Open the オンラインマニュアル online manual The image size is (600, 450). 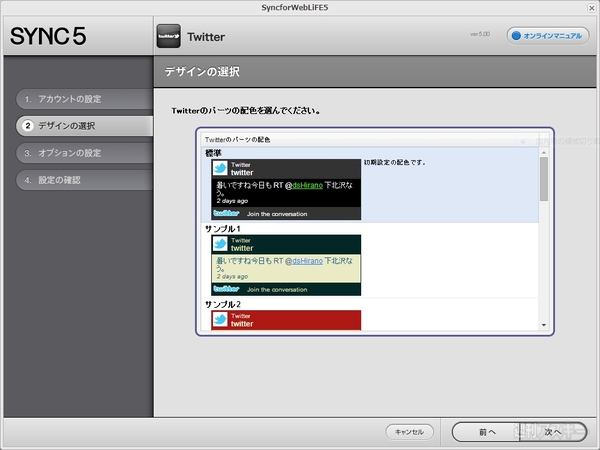(548, 36)
